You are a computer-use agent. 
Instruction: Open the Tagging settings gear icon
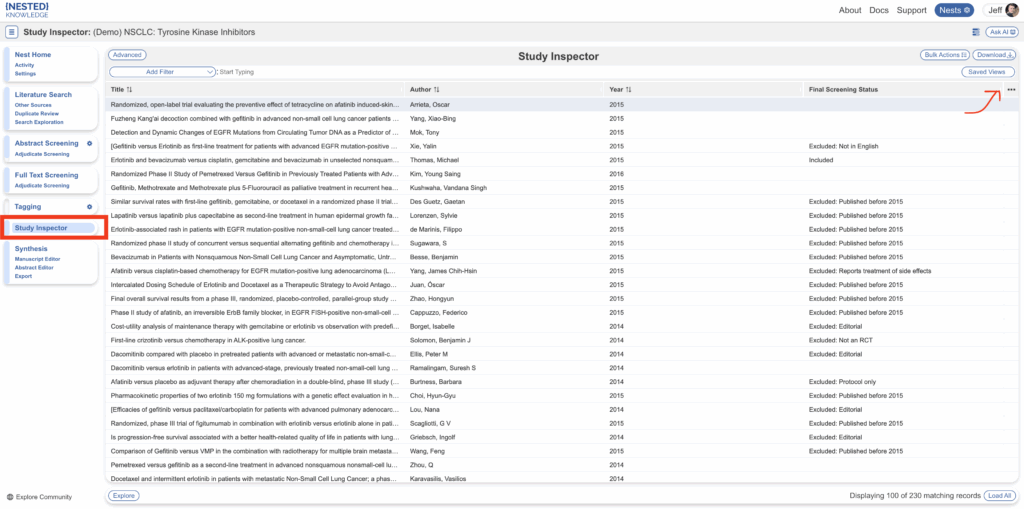(x=90, y=207)
